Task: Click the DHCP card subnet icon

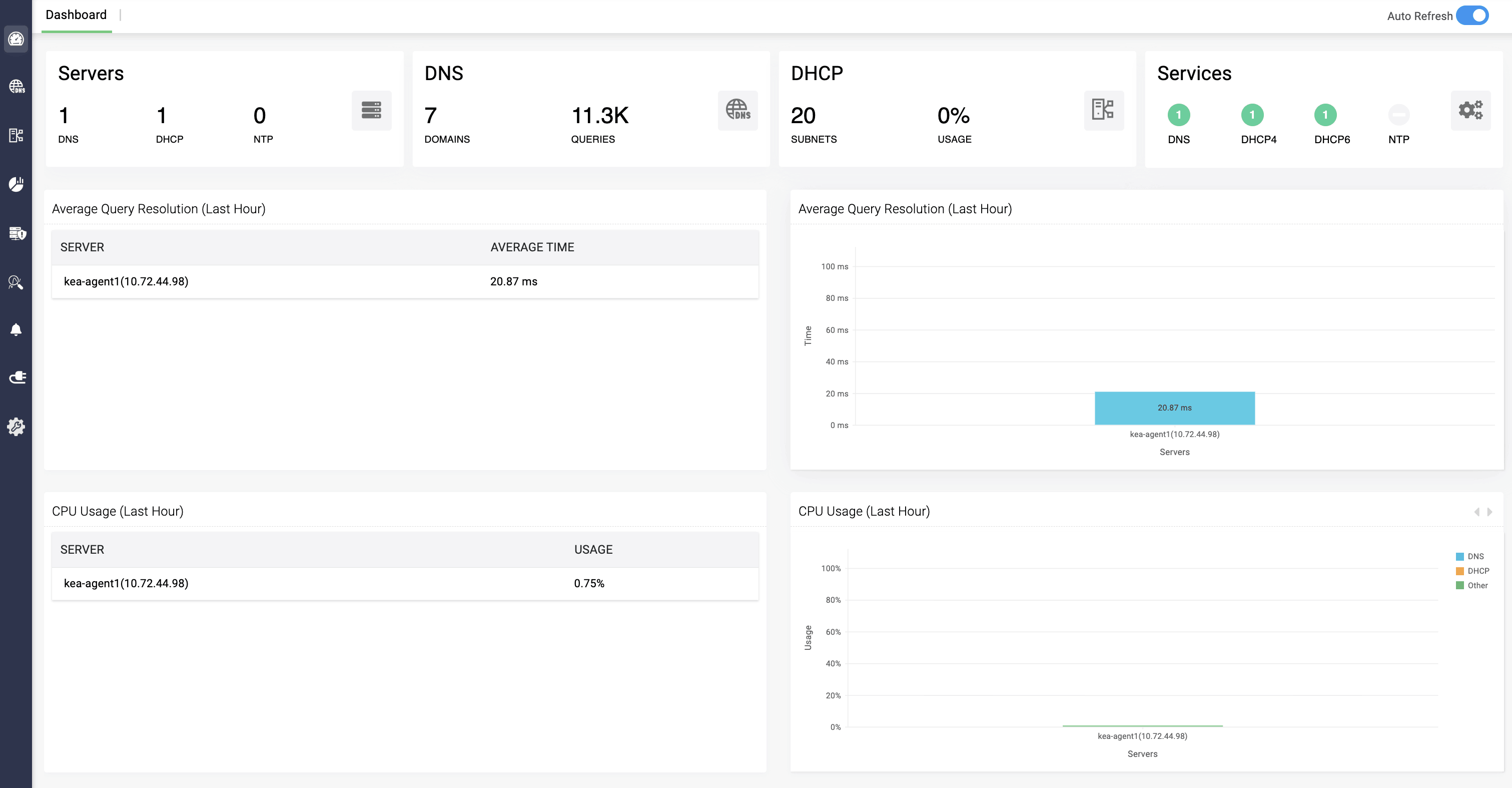Action: [x=1103, y=111]
